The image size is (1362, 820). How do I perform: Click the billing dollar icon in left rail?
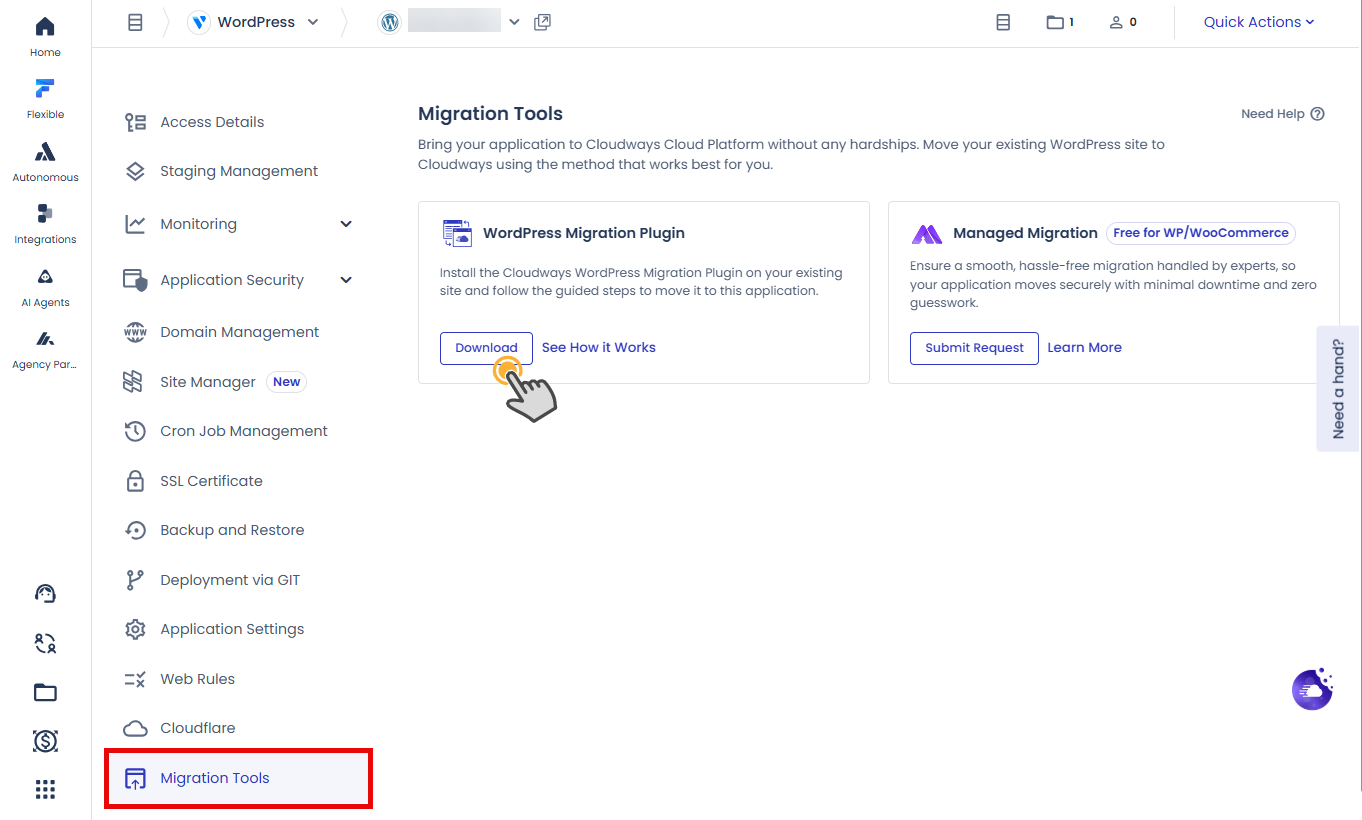[x=45, y=741]
